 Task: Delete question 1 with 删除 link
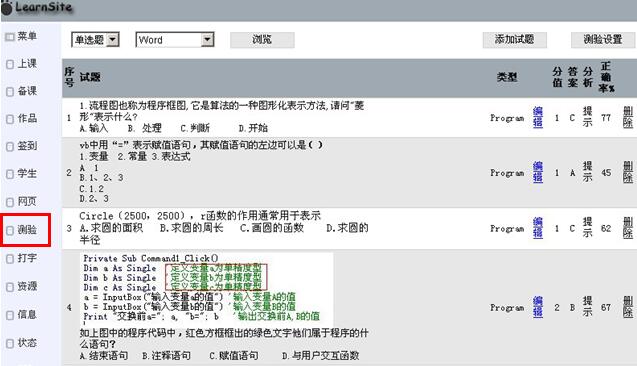(x=628, y=117)
